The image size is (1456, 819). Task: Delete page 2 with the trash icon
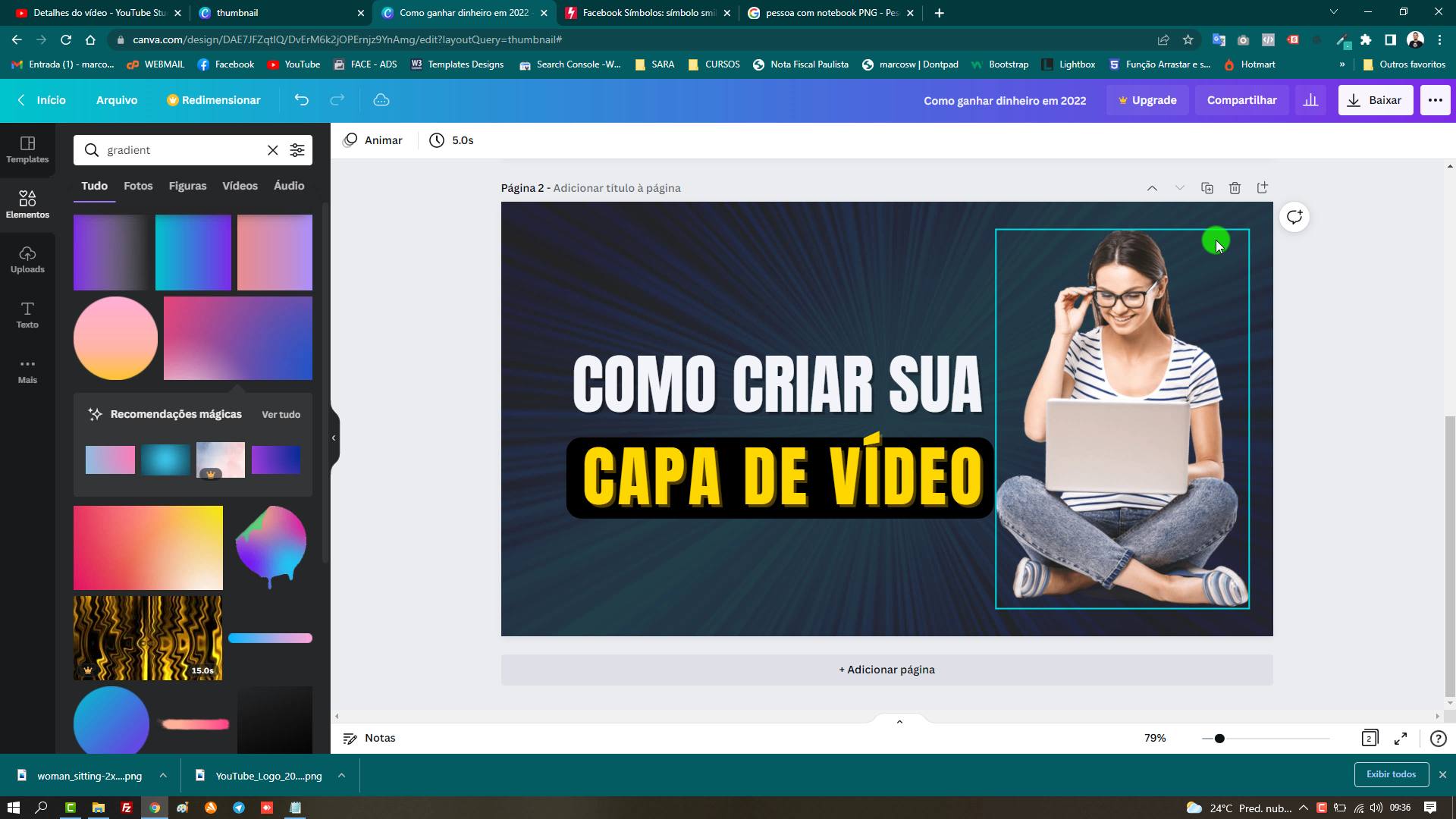[1235, 188]
